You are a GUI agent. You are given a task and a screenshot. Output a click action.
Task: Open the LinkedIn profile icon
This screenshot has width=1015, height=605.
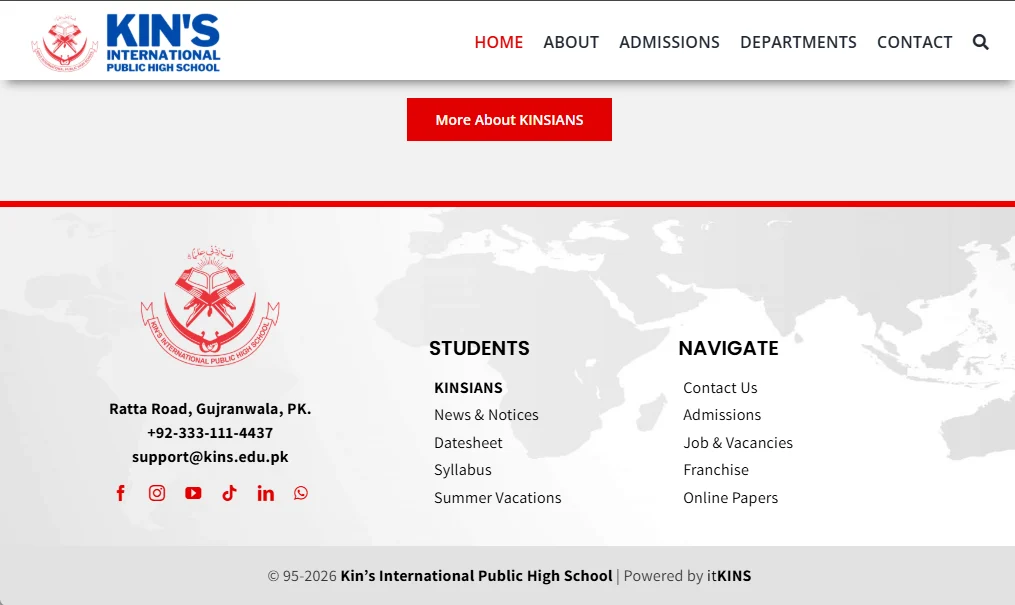pyautogui.click(x=265, y=492)
